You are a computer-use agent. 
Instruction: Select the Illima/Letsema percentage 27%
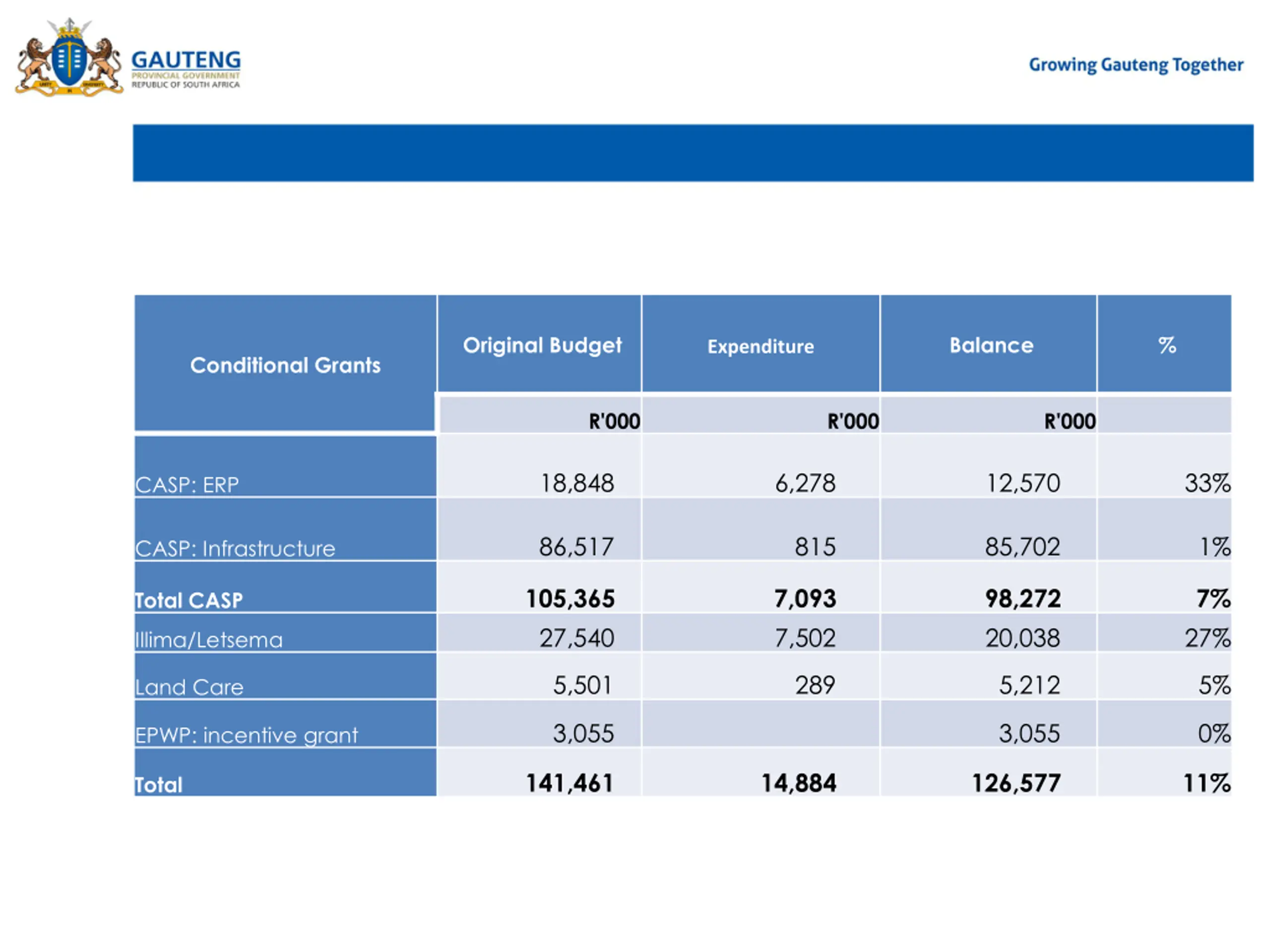tap(1208, 638)
